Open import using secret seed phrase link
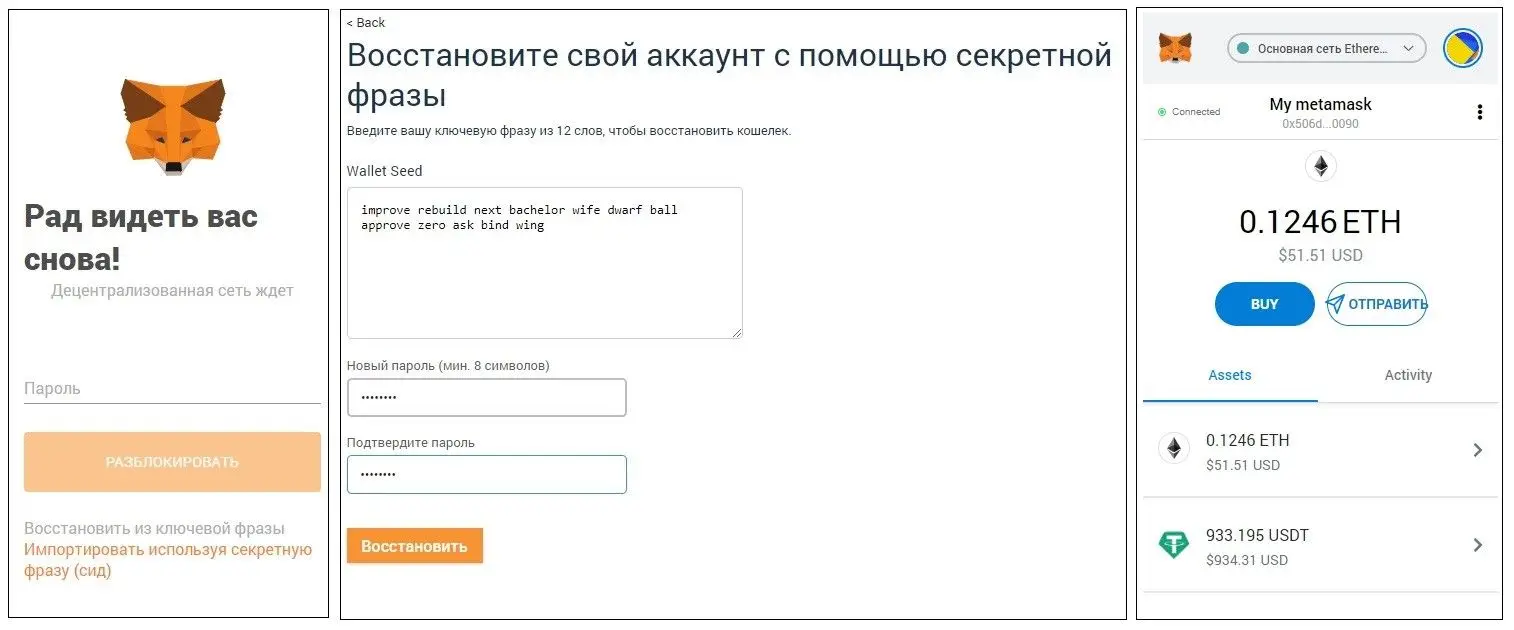 click(x=168, y=560)
